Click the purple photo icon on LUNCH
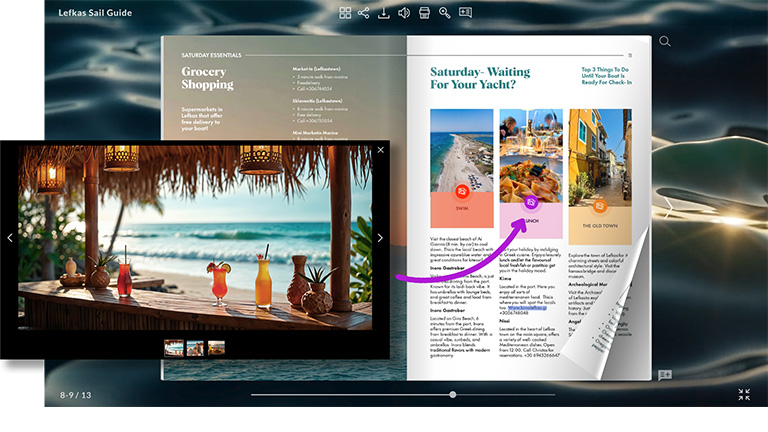 click(530, 202)
